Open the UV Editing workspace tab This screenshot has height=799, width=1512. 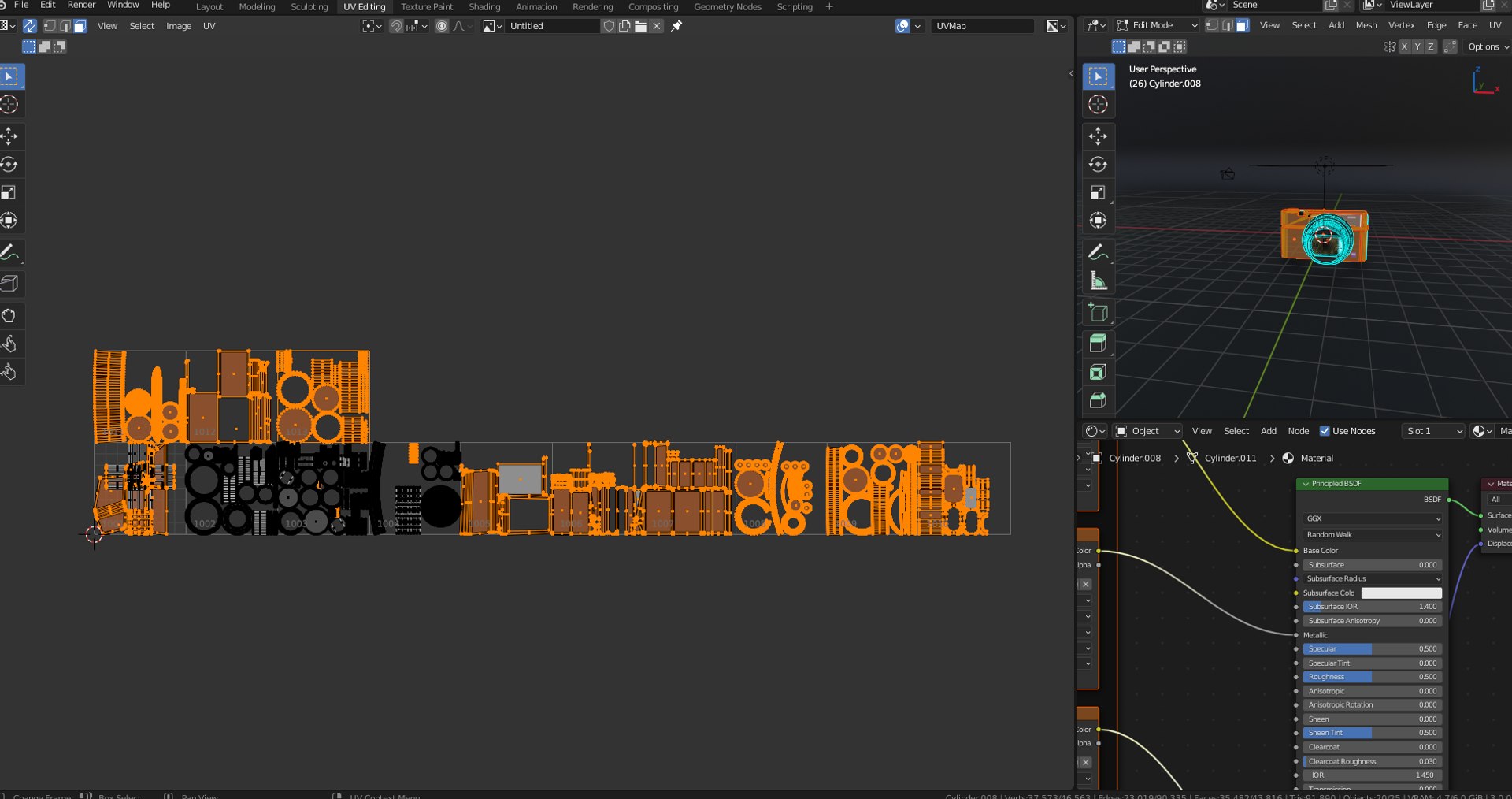[365, 6]
